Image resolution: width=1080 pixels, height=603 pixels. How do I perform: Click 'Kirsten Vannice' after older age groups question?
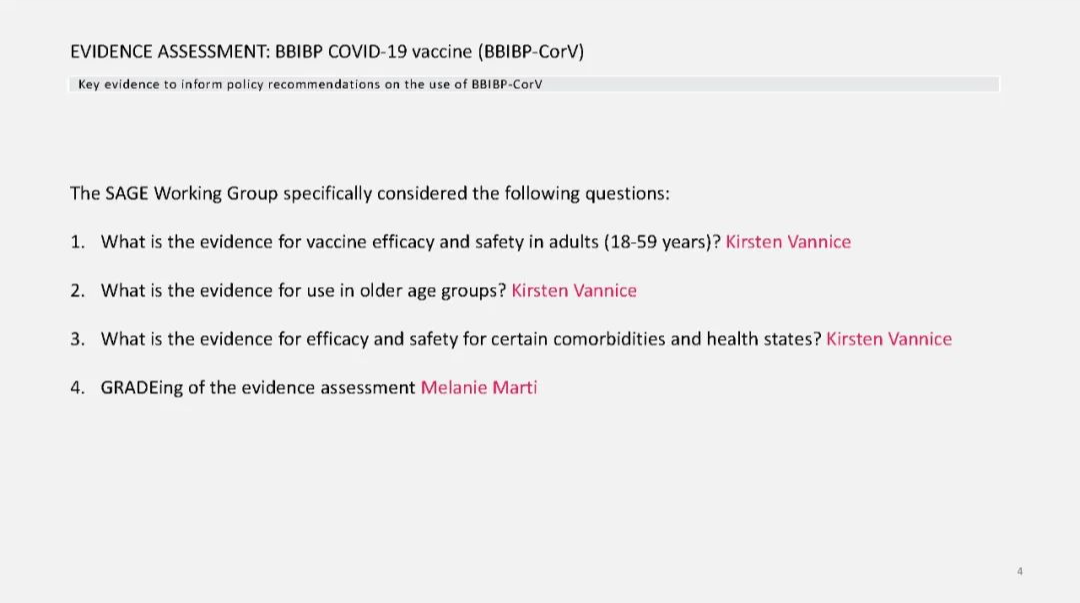574,291
